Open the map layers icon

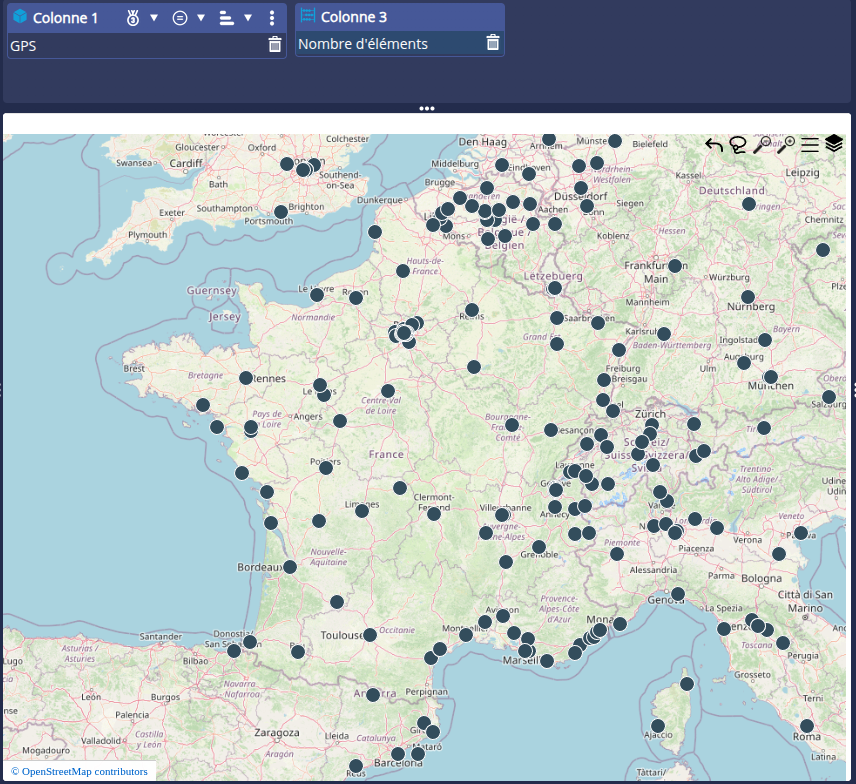[834, 144]
